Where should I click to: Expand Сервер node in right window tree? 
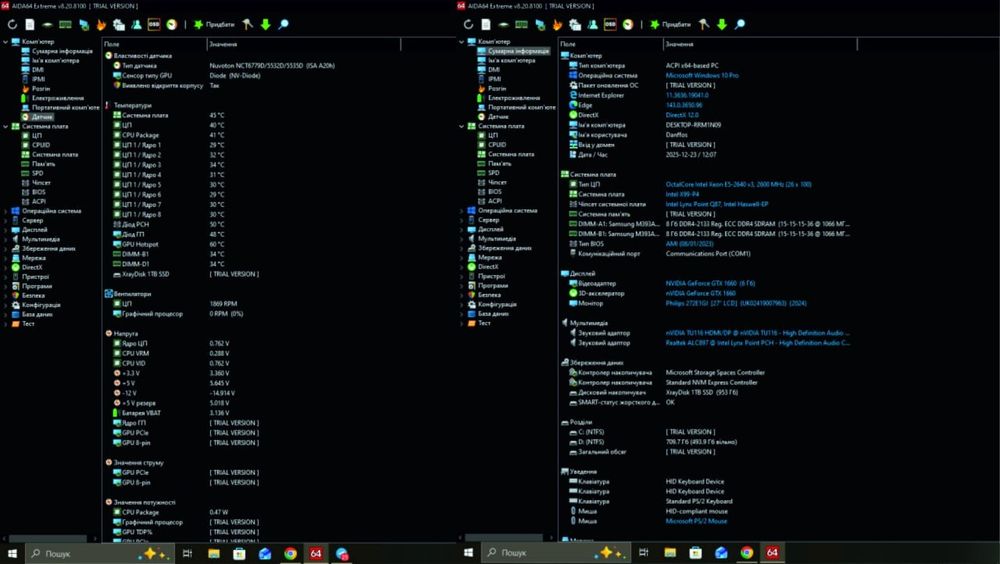coord(462,220)
